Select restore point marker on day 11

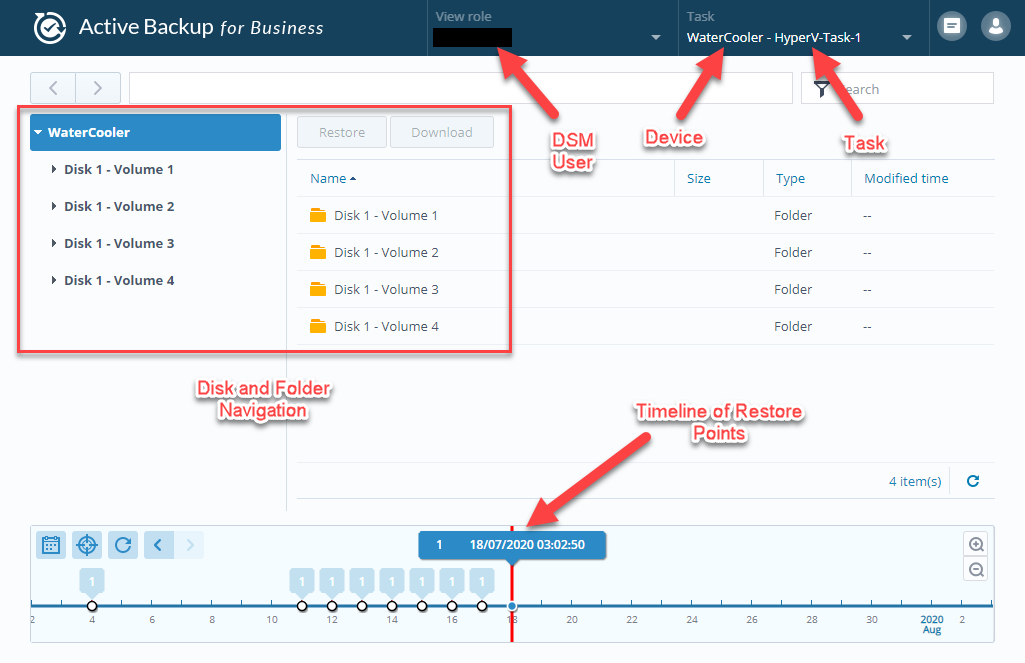(302, 606)
